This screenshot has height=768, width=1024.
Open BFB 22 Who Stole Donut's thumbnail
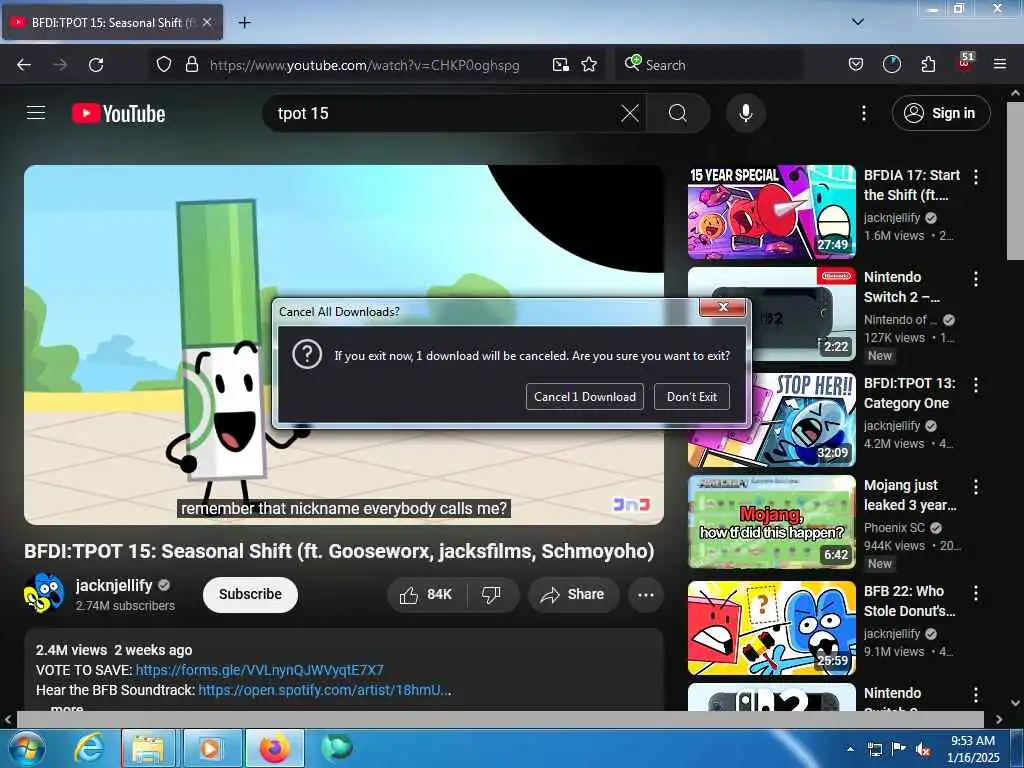(771, 628)
